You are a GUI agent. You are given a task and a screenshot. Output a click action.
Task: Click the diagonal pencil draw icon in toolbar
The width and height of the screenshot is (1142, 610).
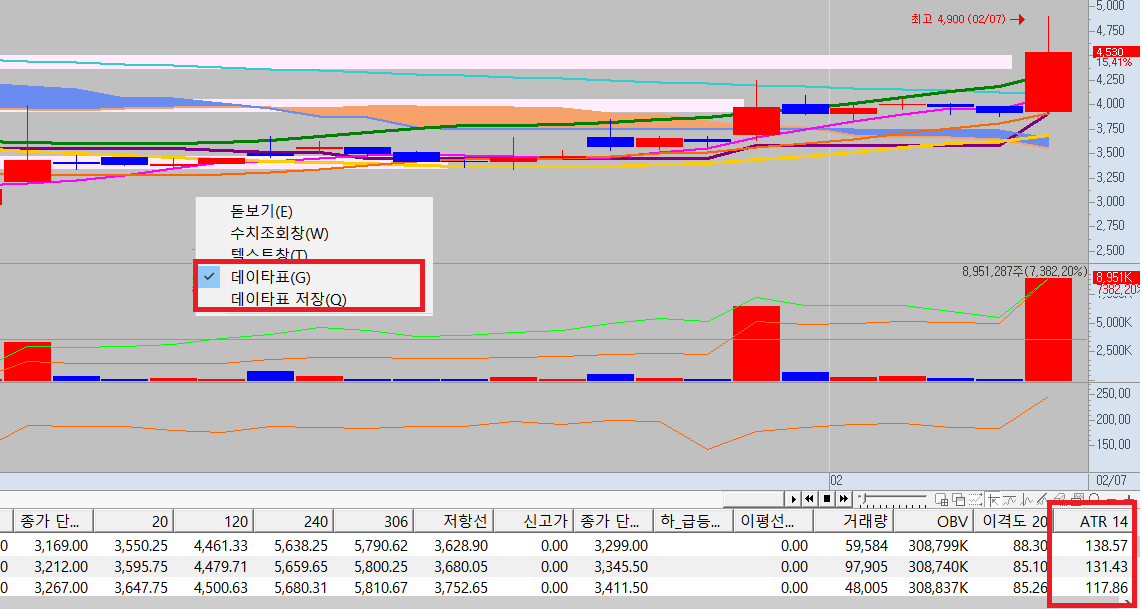click(x=1043, y=498)
